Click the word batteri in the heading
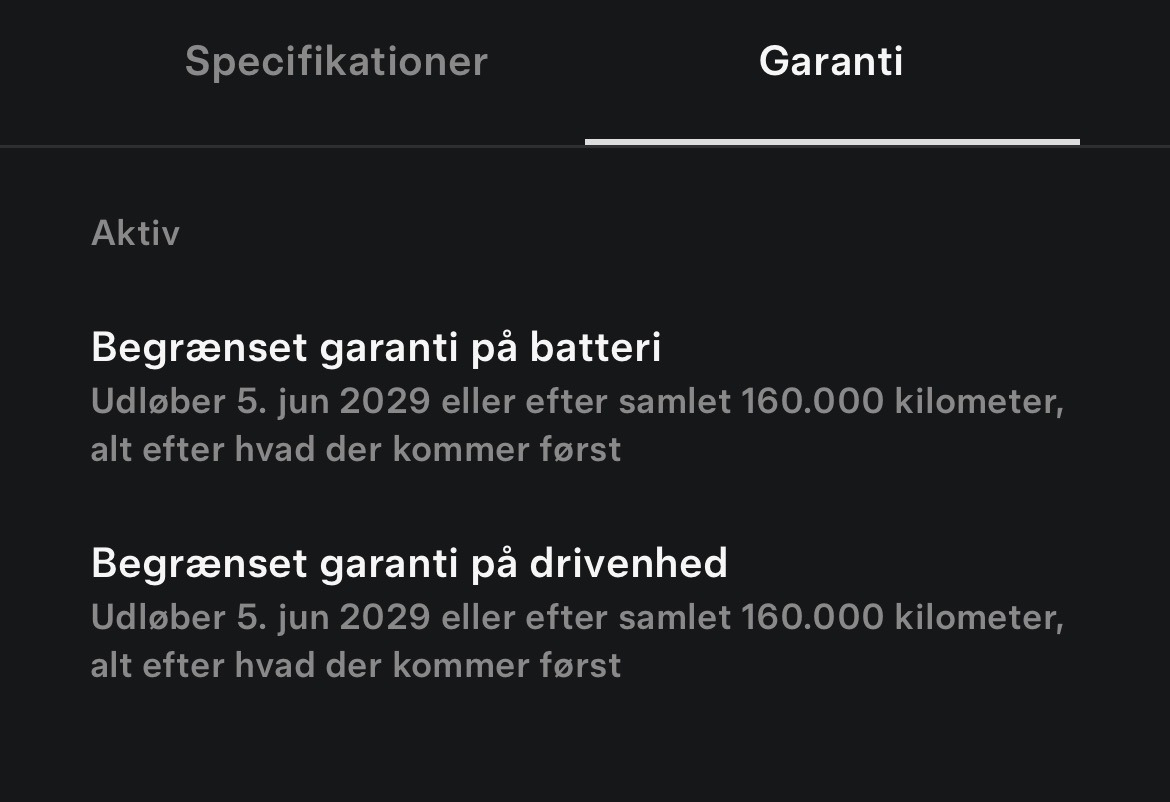The image size is (1170, 802). point(595,348)
